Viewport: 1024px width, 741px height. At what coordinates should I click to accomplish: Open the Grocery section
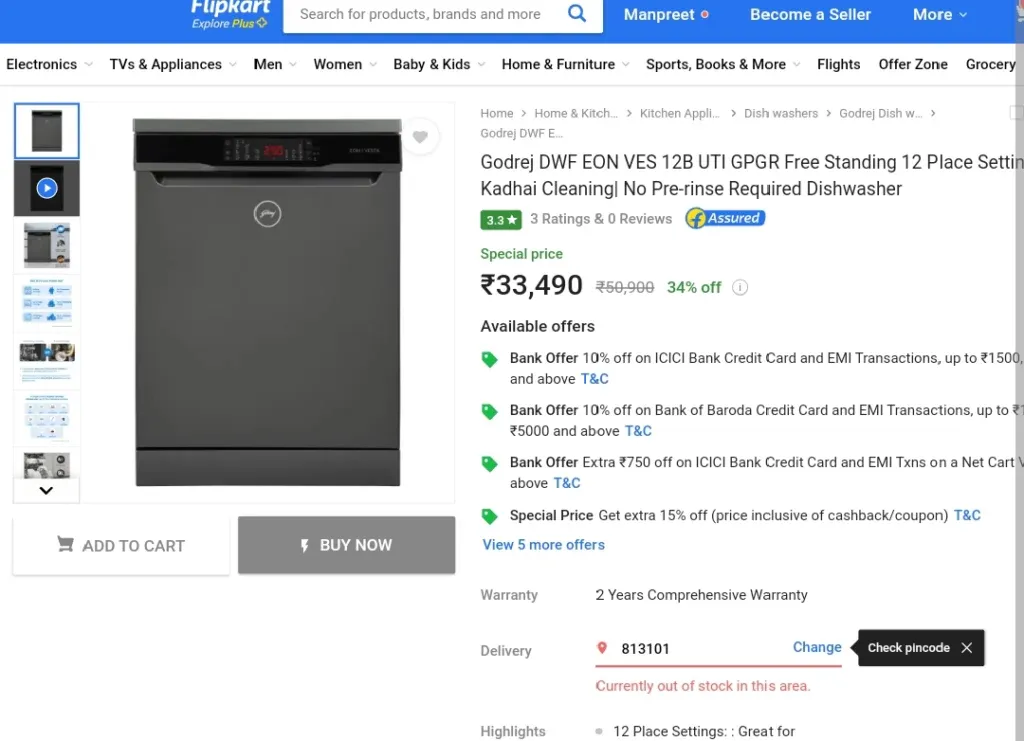[991, 64]
